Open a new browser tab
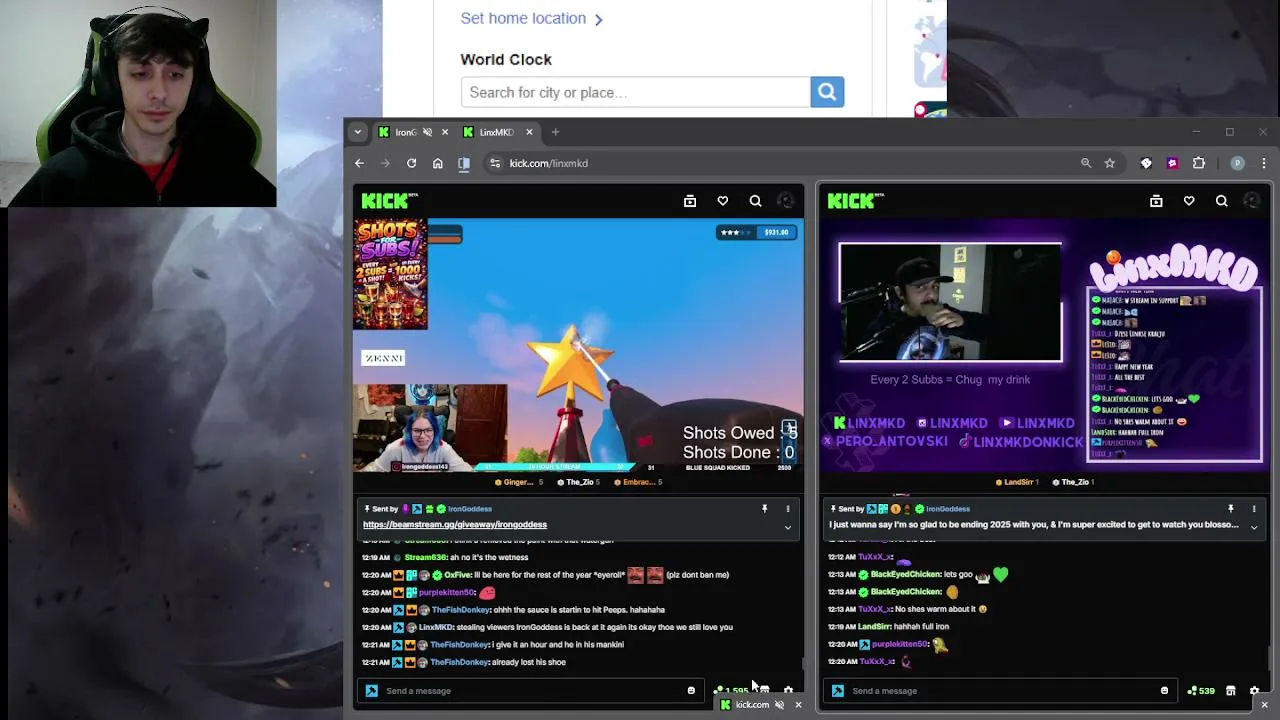 tap(555, 132)
